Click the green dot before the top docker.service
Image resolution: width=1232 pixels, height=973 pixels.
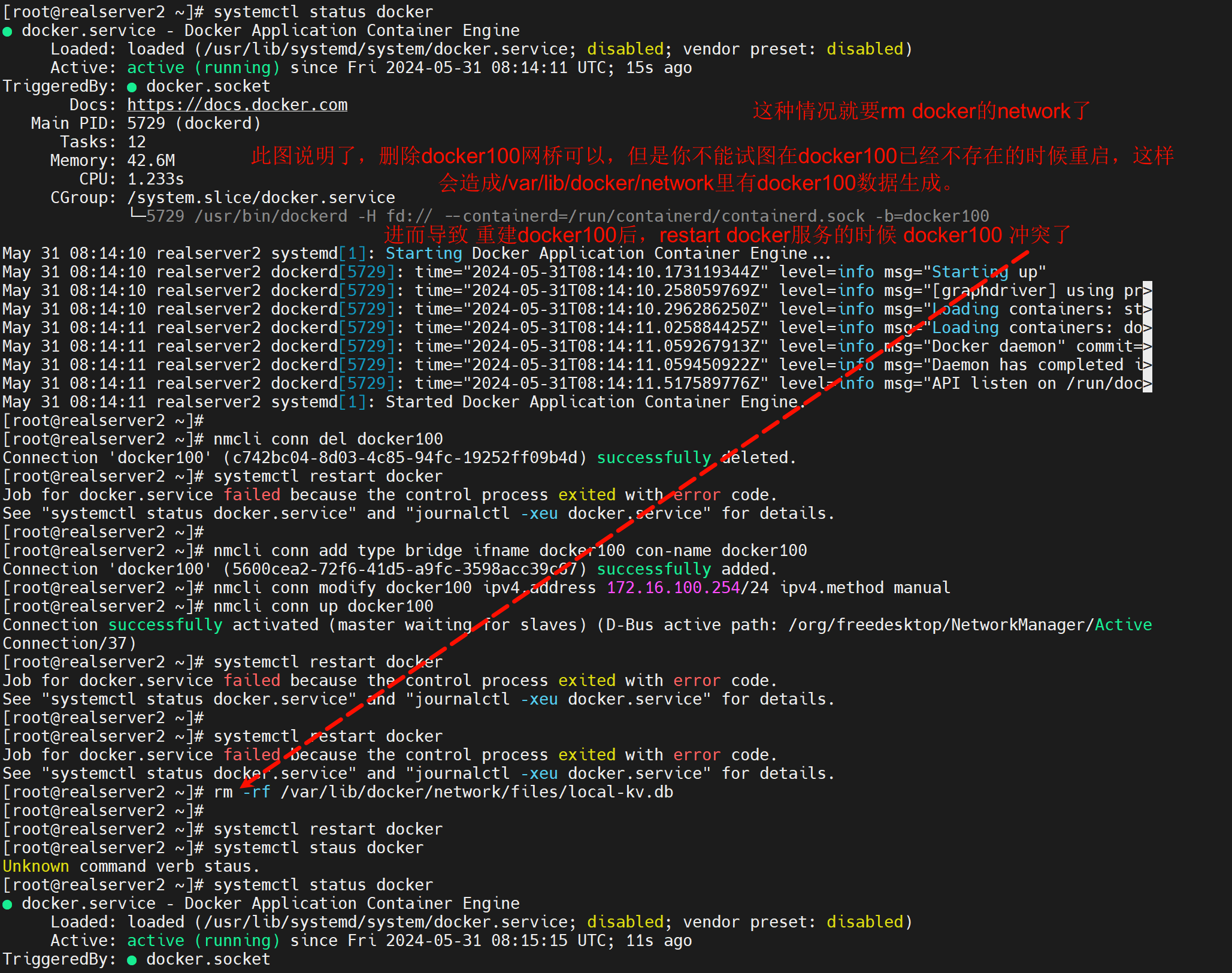pyautogui.click(x=8, y=31)
